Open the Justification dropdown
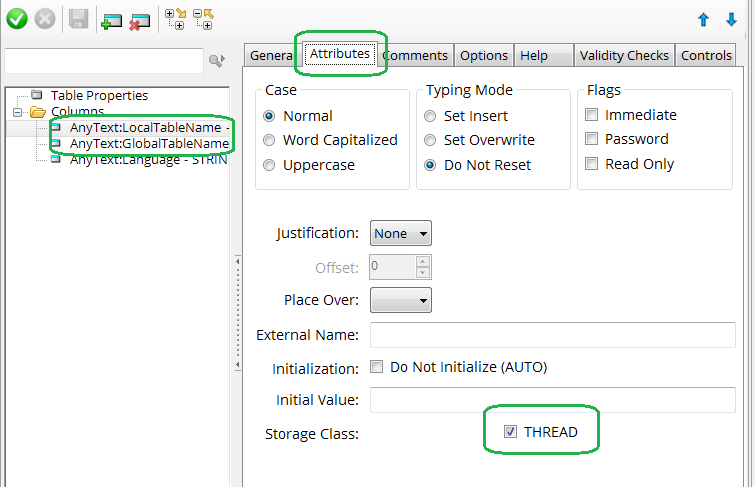This screenshot has width=755, height=487. (401, 234)
